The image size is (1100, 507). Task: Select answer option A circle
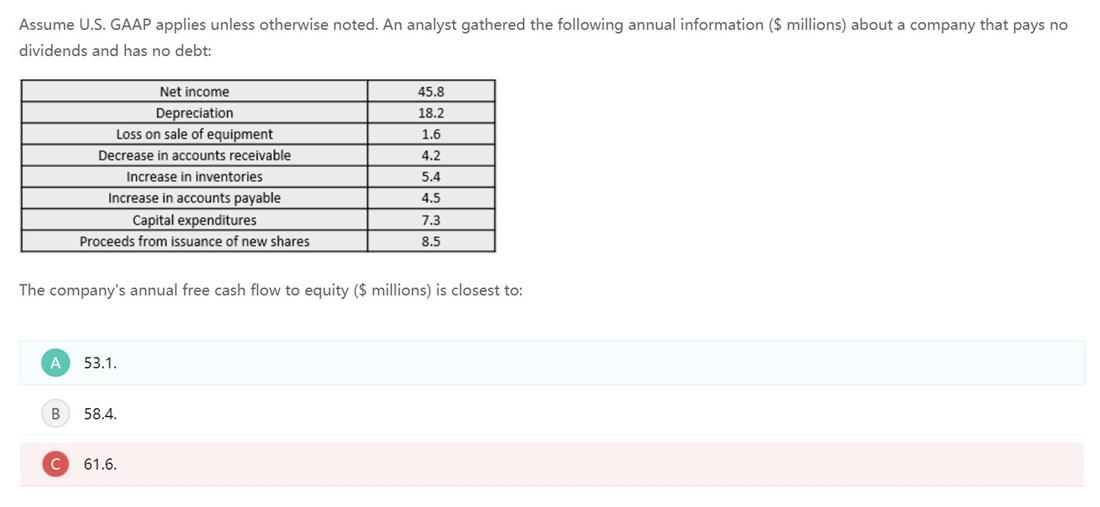pos(55,363)
